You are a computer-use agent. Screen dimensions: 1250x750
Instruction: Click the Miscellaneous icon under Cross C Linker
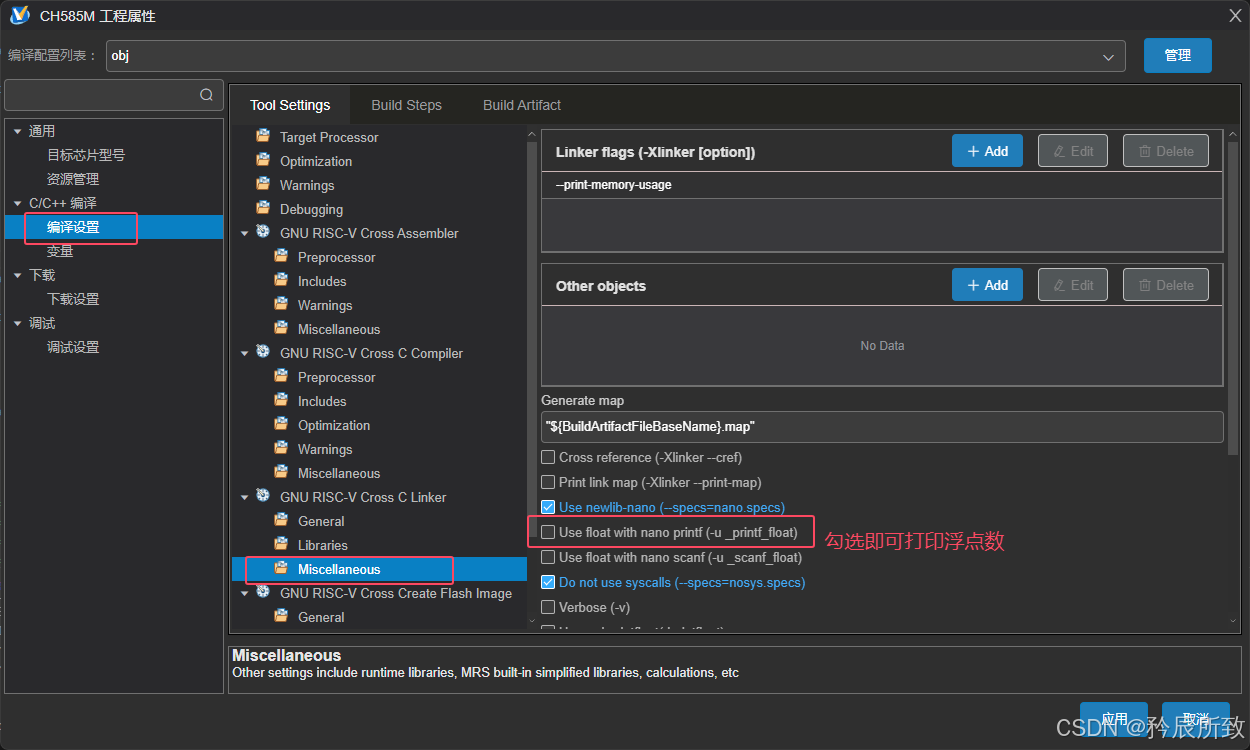point(281,568)
